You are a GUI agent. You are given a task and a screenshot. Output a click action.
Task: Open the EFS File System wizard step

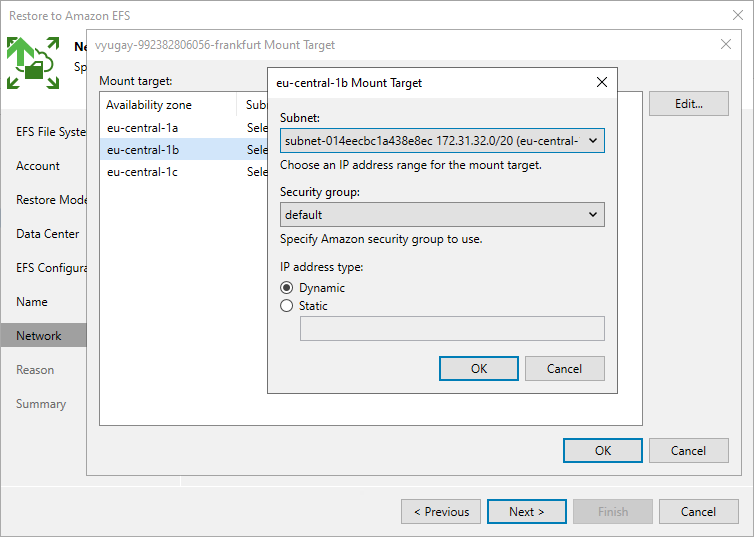50,132
